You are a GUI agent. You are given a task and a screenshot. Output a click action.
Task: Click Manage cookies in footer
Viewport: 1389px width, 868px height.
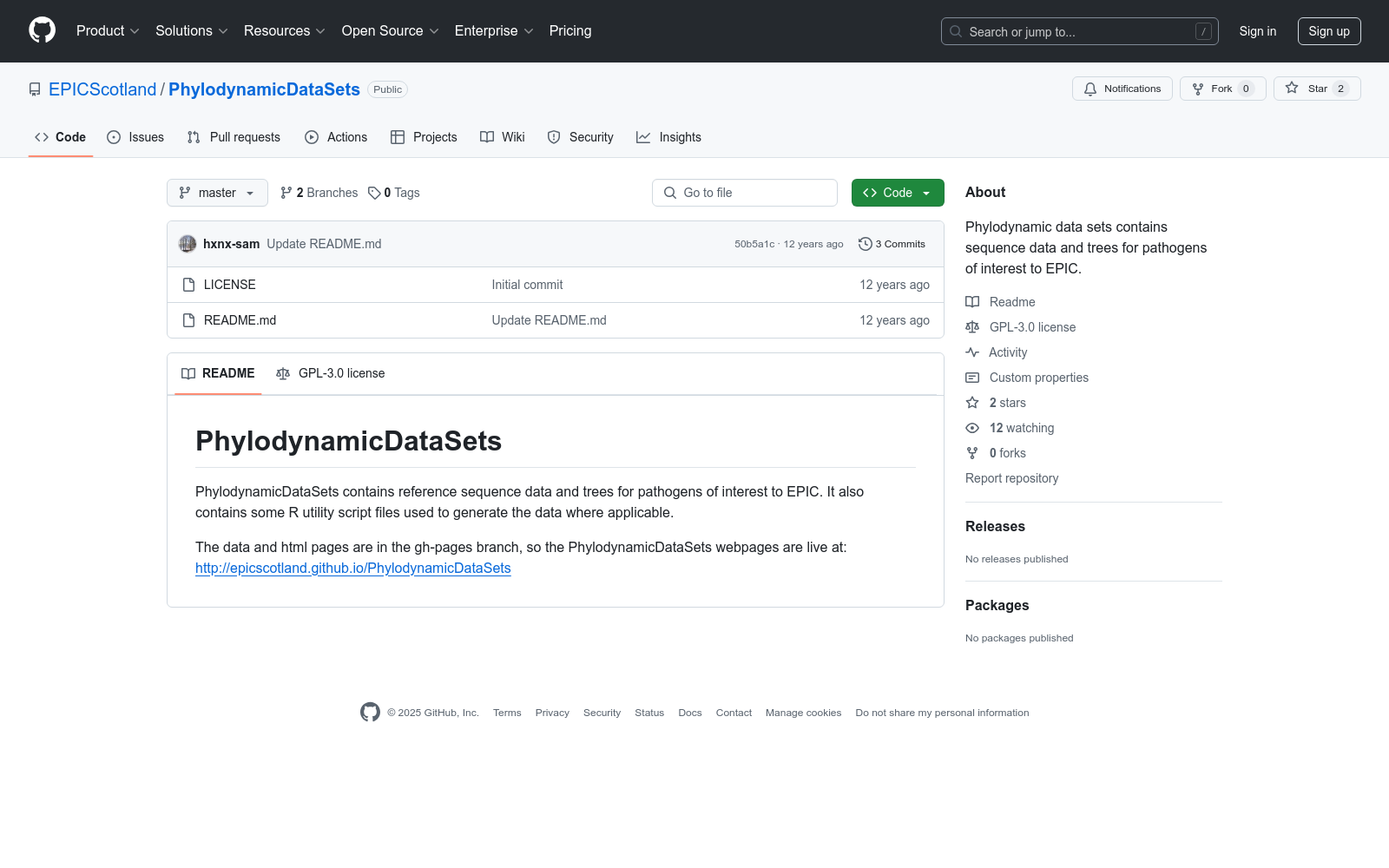point(803,713)
